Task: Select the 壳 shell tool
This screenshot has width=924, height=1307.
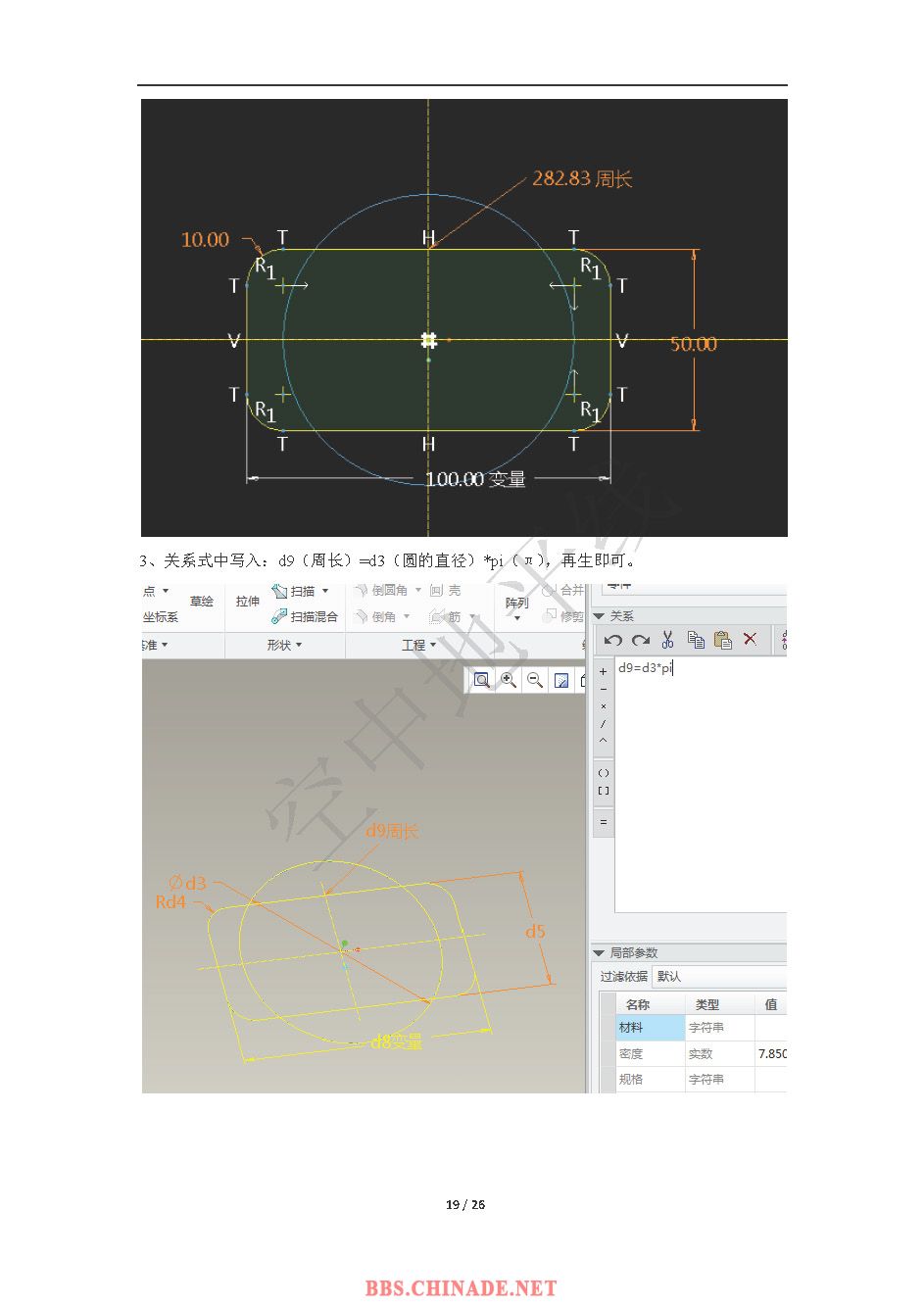Action: coord(445,590)
